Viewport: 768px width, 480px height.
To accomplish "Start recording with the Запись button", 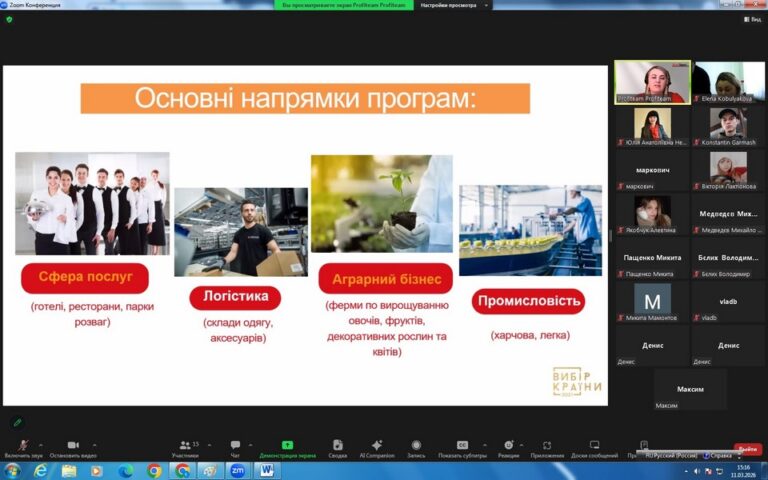I will [416, 446].
